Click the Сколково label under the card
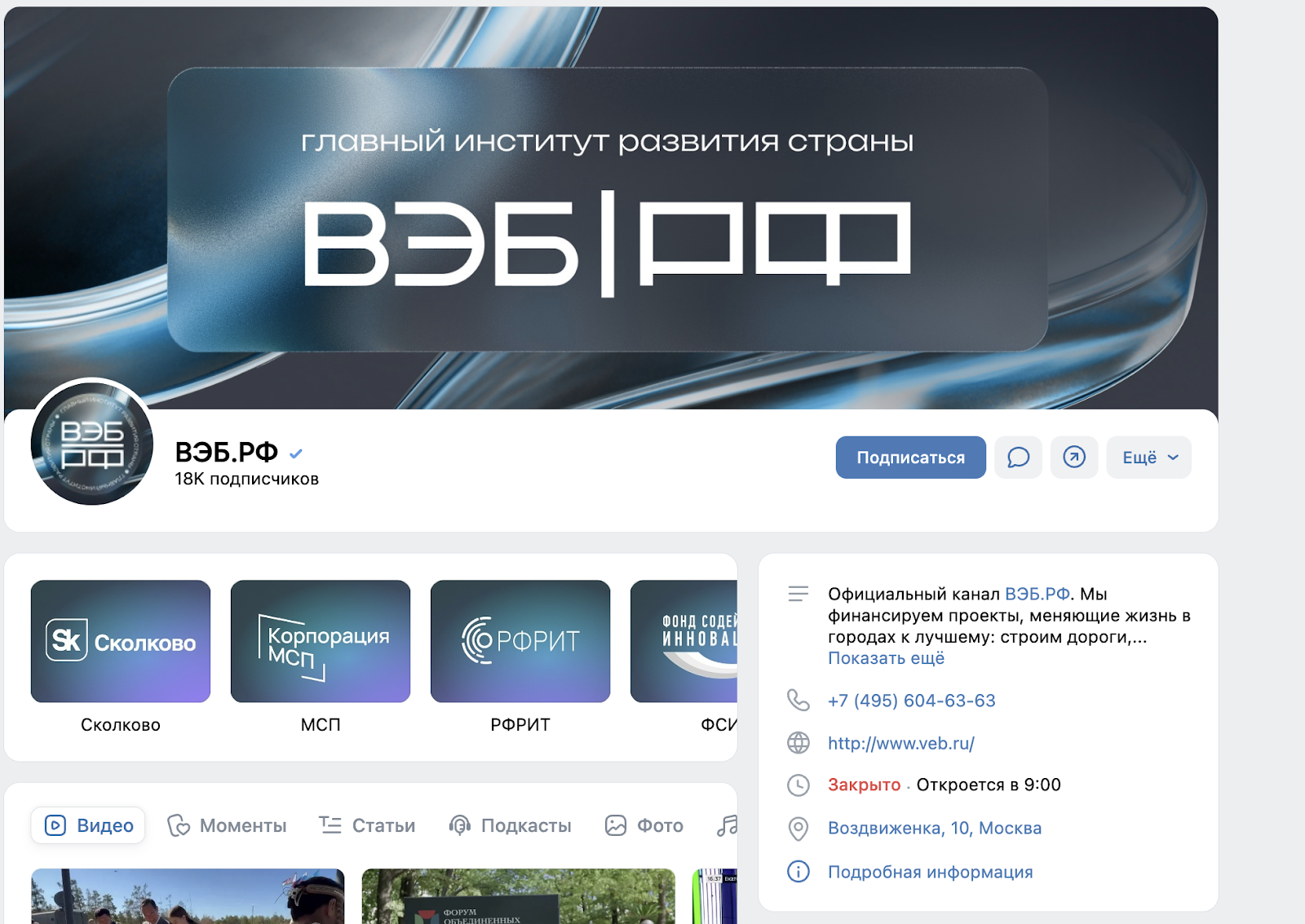The width and height of the screenshot is (1305, 924). coord(121,724)
